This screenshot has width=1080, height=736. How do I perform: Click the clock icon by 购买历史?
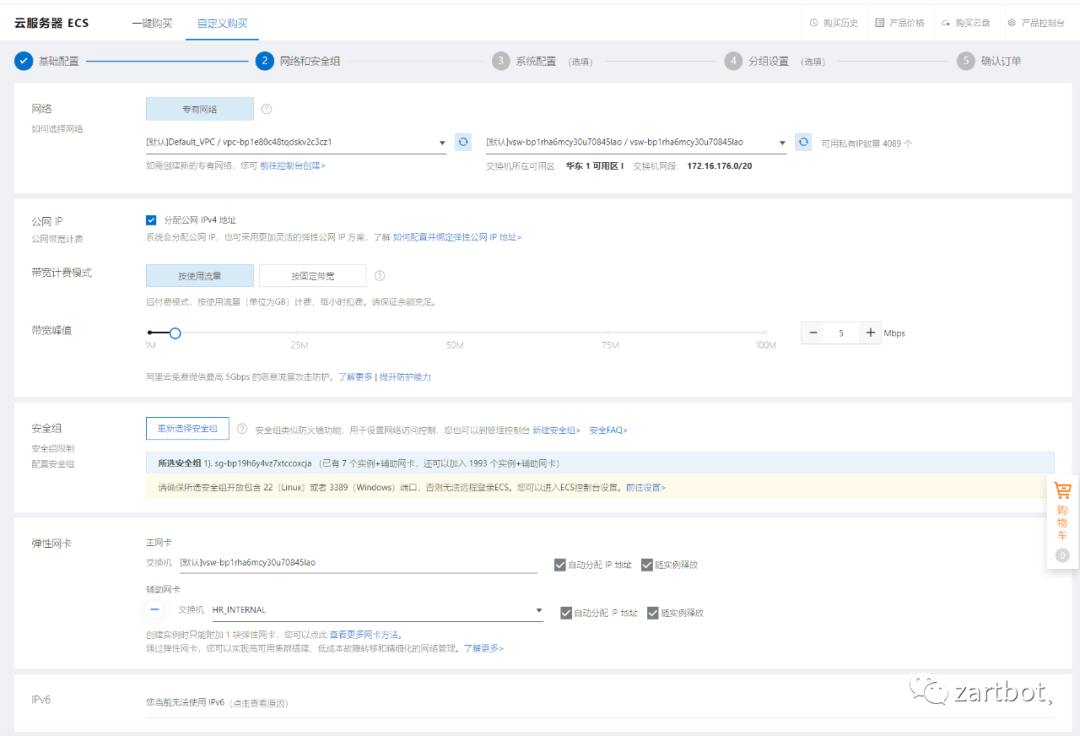pyautogui.click(x=813, y=23)
